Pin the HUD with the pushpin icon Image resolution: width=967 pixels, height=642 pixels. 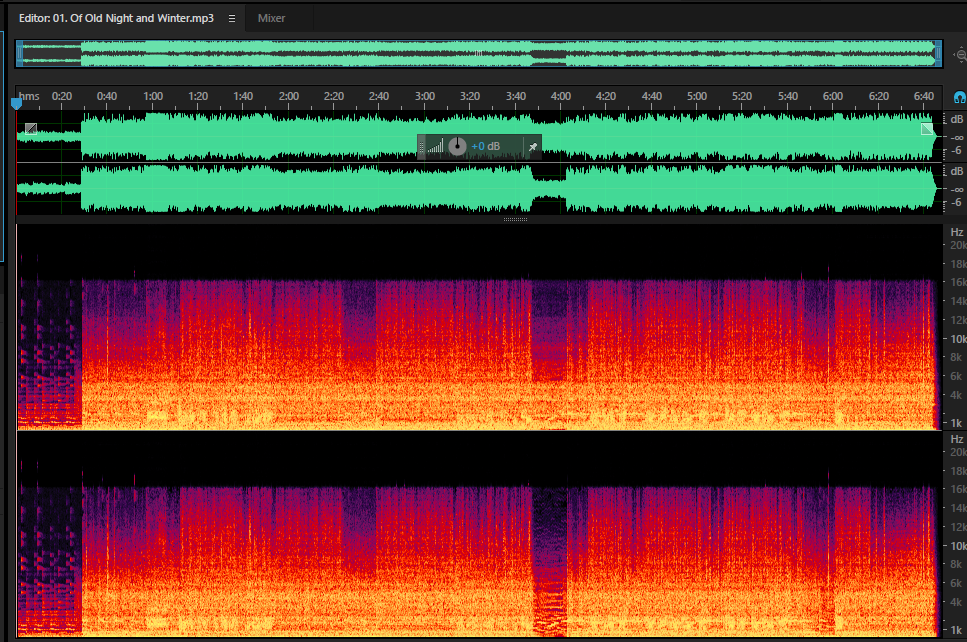(x=533, y=147)
